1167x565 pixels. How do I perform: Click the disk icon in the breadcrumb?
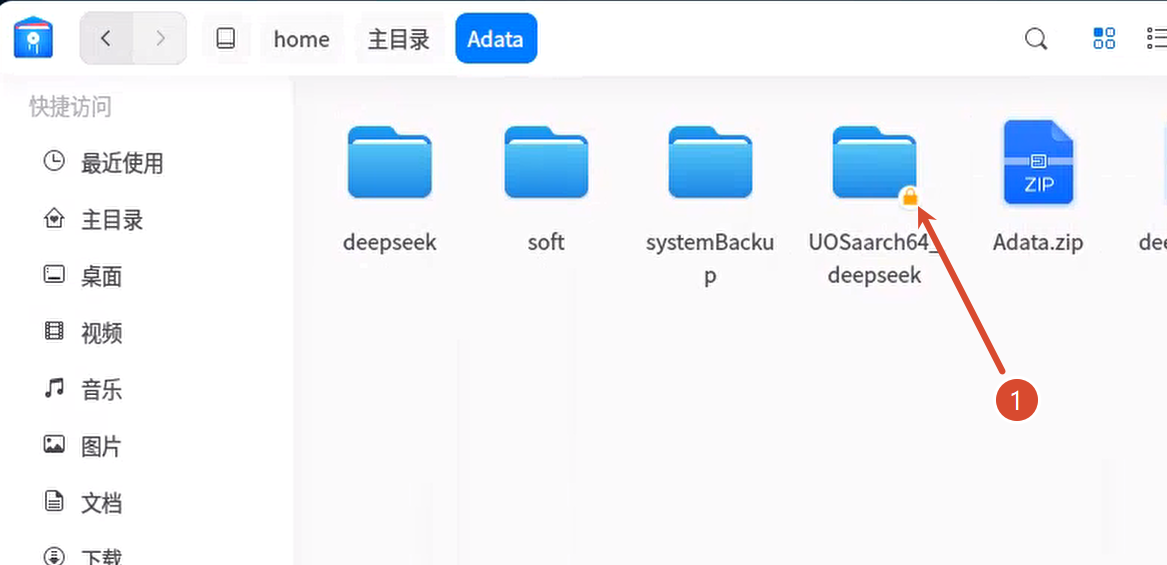point(226,39)
